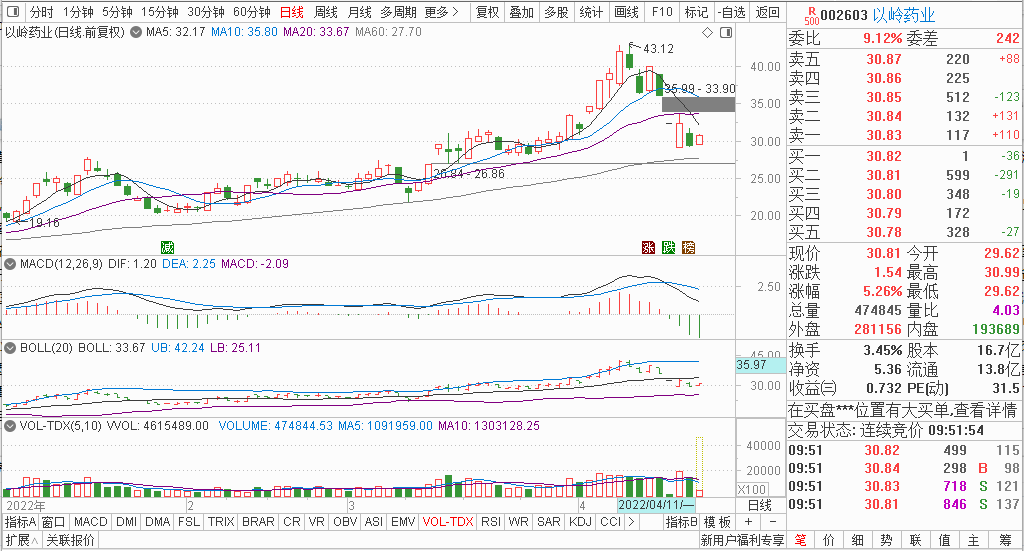Screen dimensions: 1024x551
Task: Select the CCI indicator tab
Action: (611, 522)
